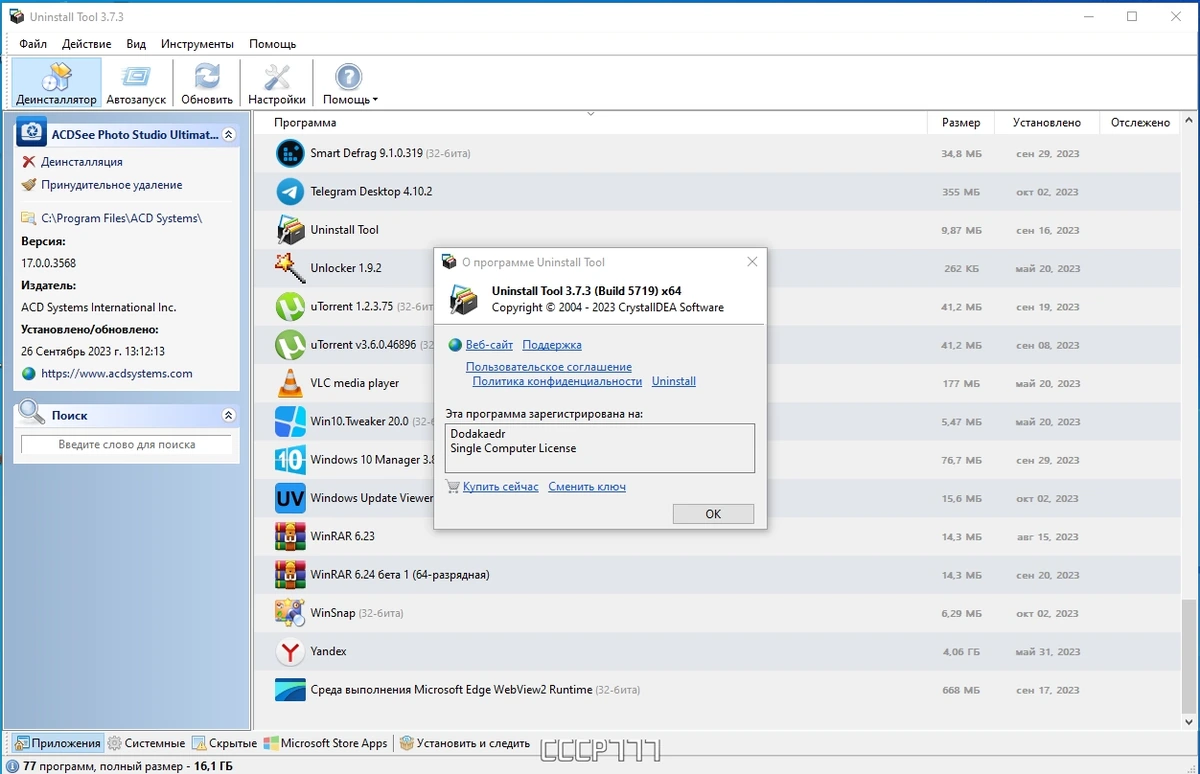Screen dimensions: 1200x774
Task: Select the WinRAR 6.23 icon
Action: click(290, 536)
